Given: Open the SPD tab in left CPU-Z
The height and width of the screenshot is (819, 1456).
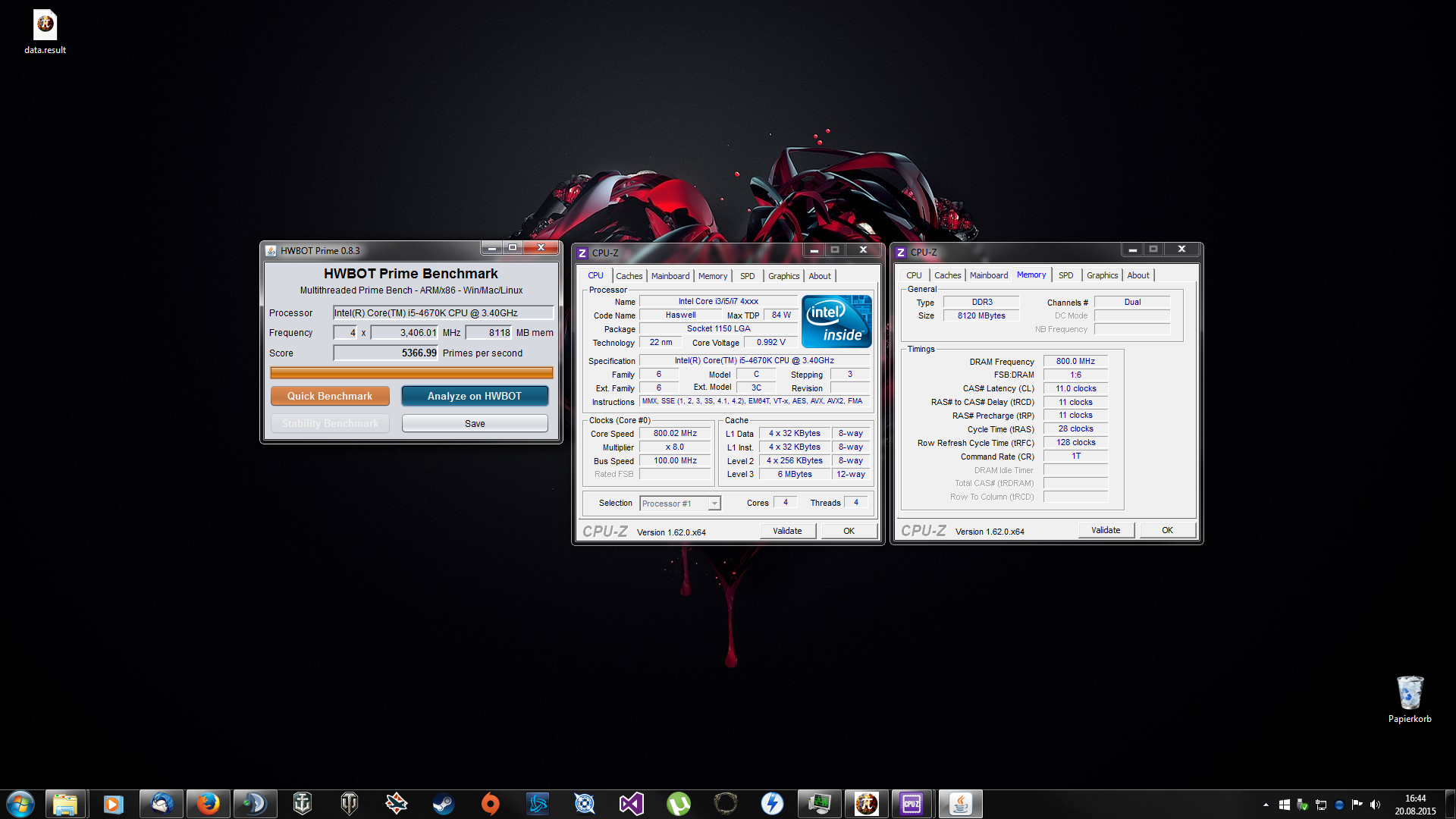Looking at the screenshot, I should click(748, 276).
